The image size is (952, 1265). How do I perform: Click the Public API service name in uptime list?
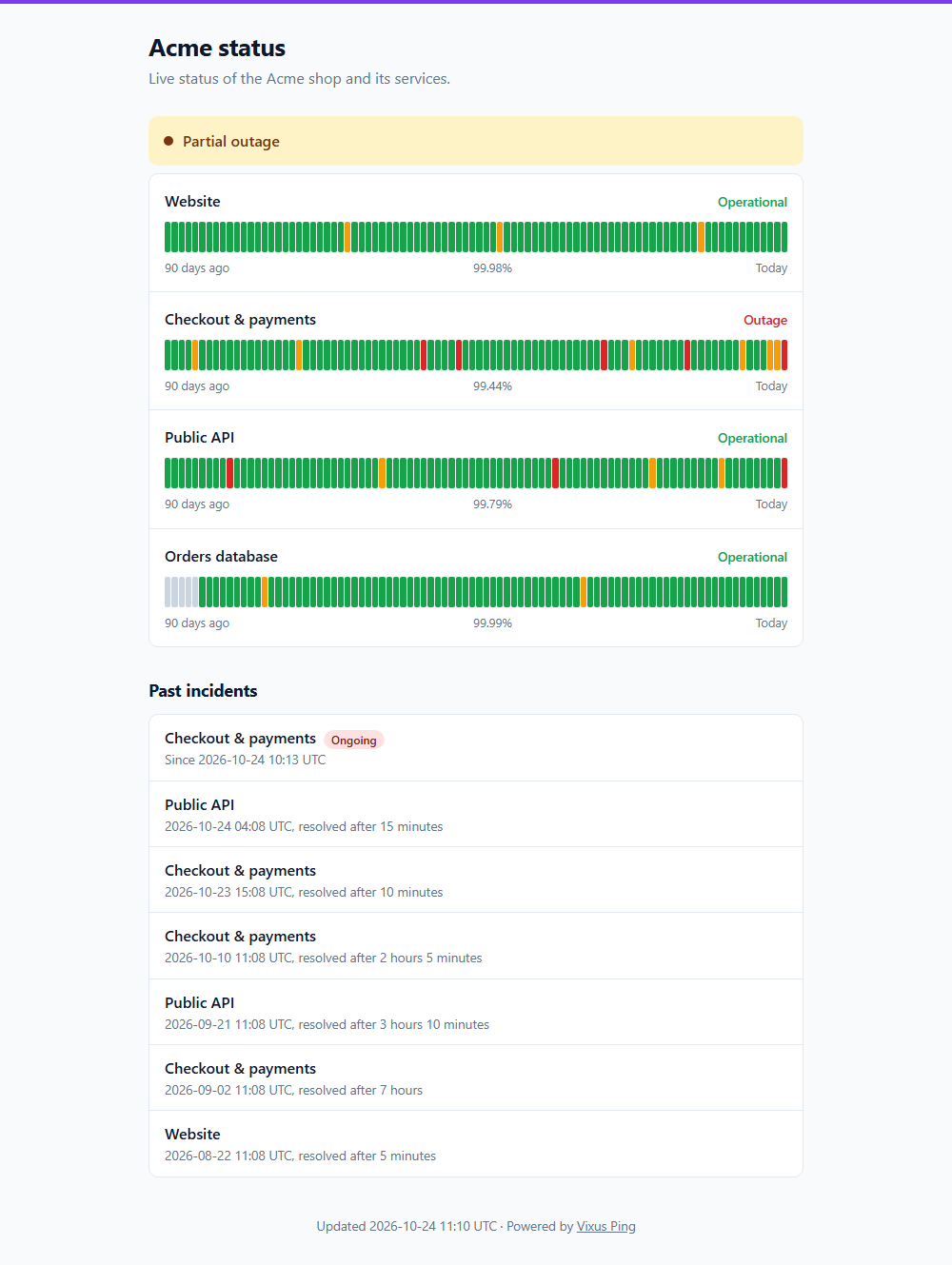point(199,438)
